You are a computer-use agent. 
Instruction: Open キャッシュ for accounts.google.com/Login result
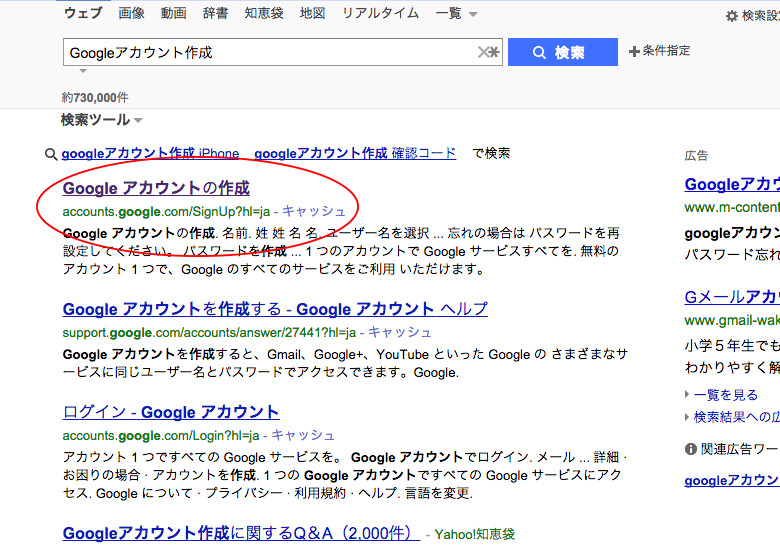click(302, 435)
